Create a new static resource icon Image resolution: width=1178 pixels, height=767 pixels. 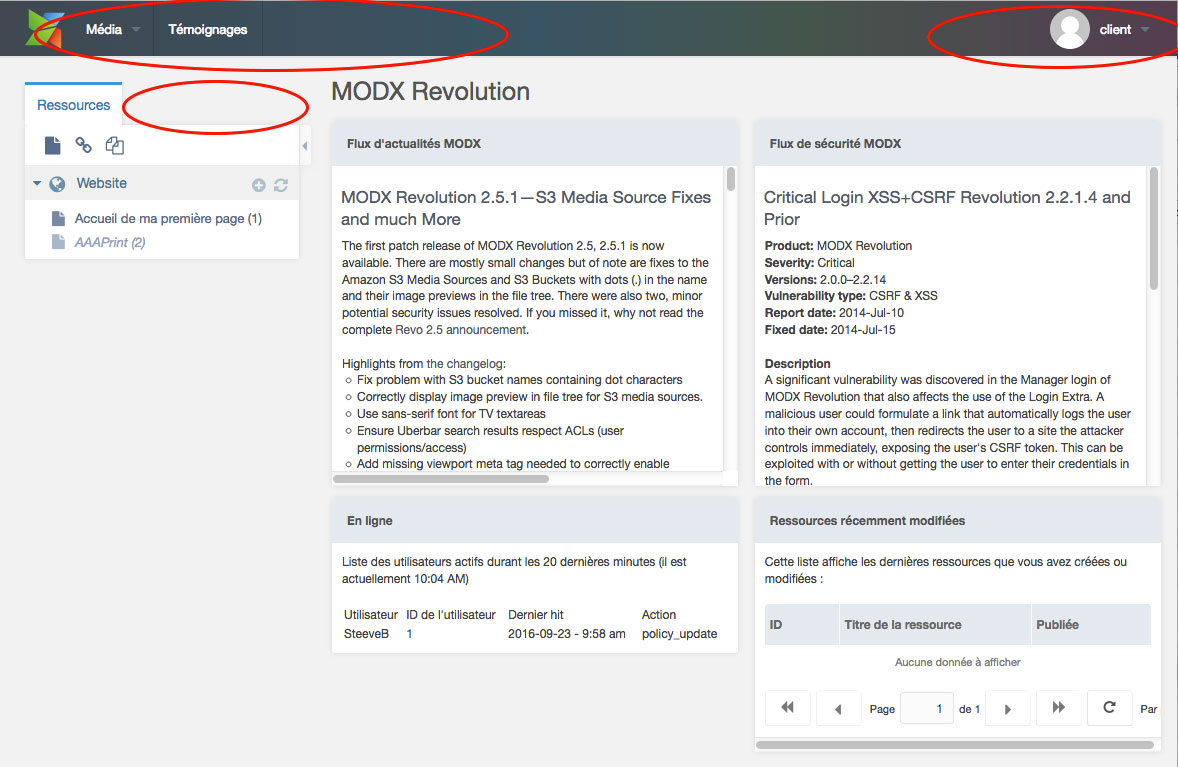[x=114, y=145]
